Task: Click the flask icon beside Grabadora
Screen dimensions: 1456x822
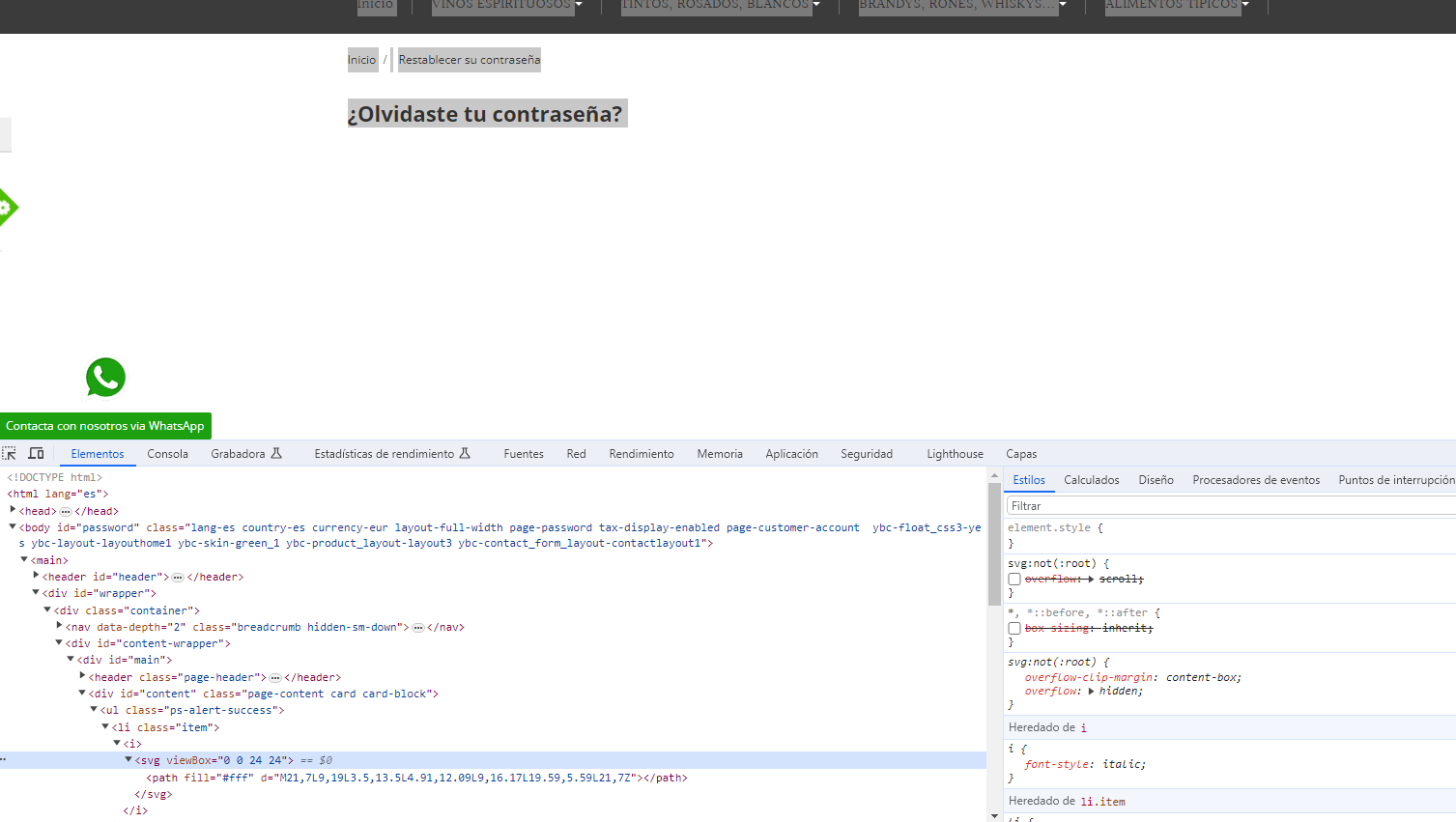Action: (276, 453)
